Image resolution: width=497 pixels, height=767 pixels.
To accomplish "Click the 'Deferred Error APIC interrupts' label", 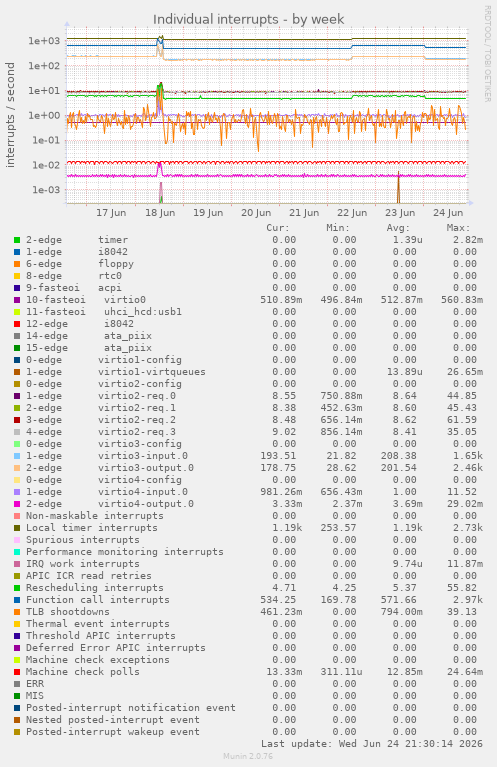I will point(116,648).
